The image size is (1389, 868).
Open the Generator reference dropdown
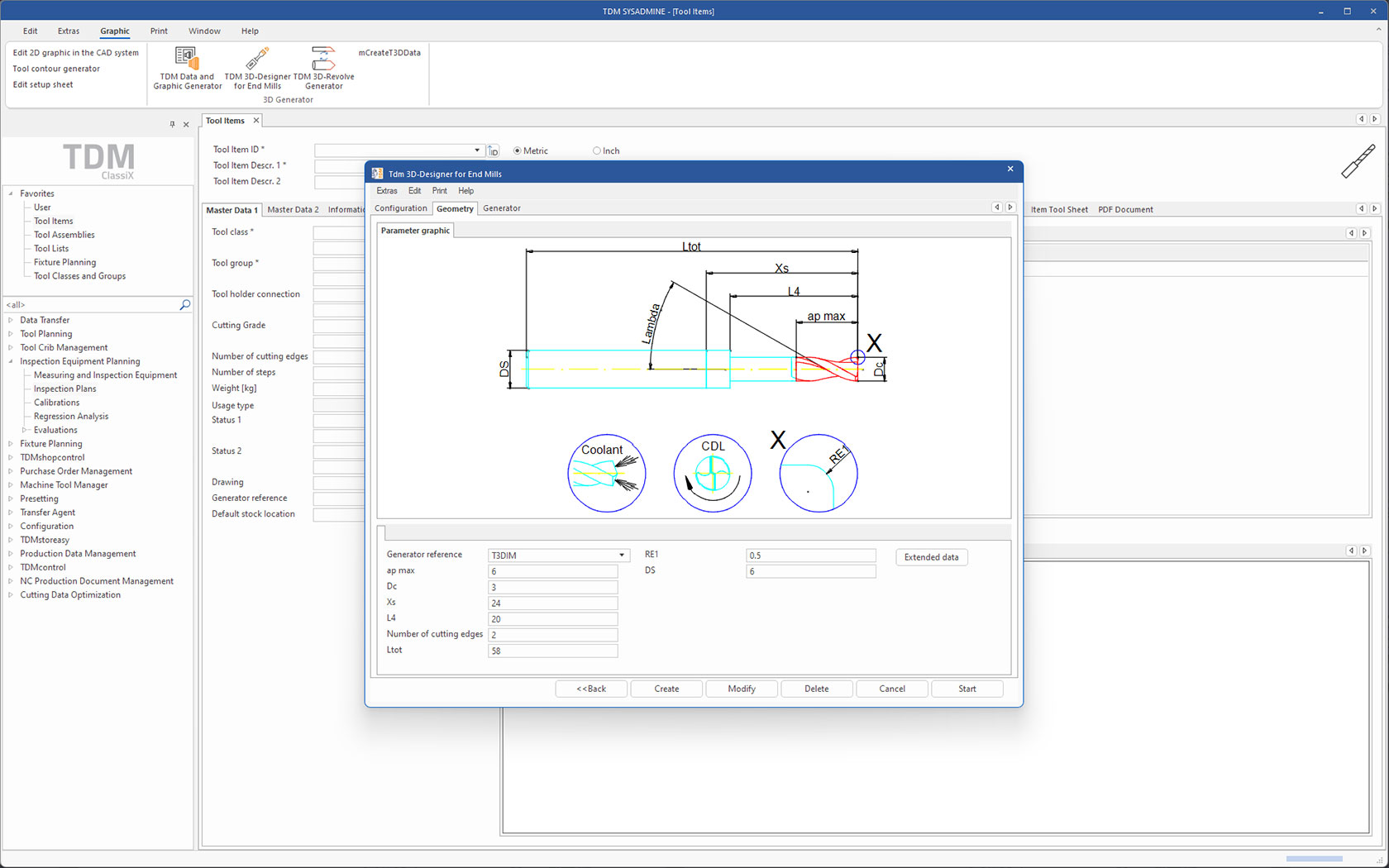click(x=622, y=556)
